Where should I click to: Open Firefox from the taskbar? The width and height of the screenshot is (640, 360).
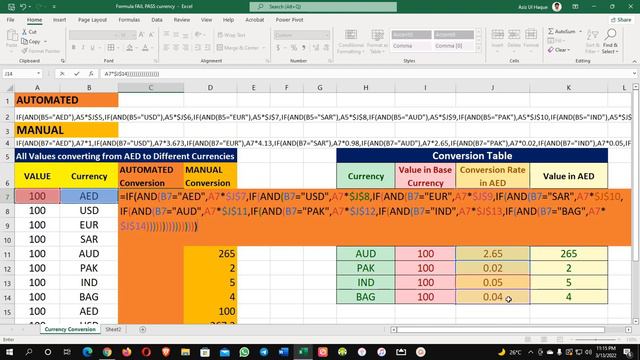(127, 352)
